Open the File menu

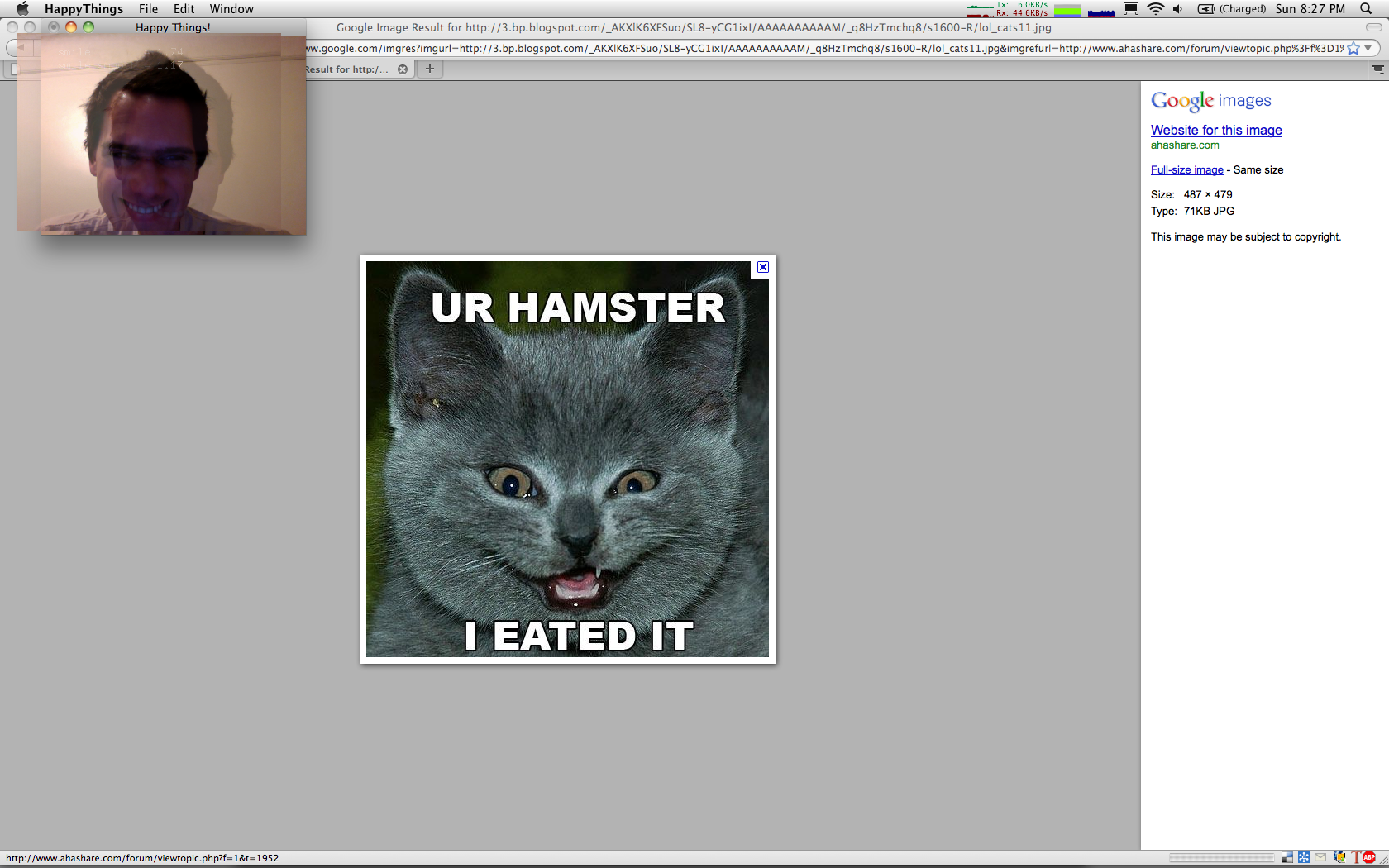pos(148,9)
